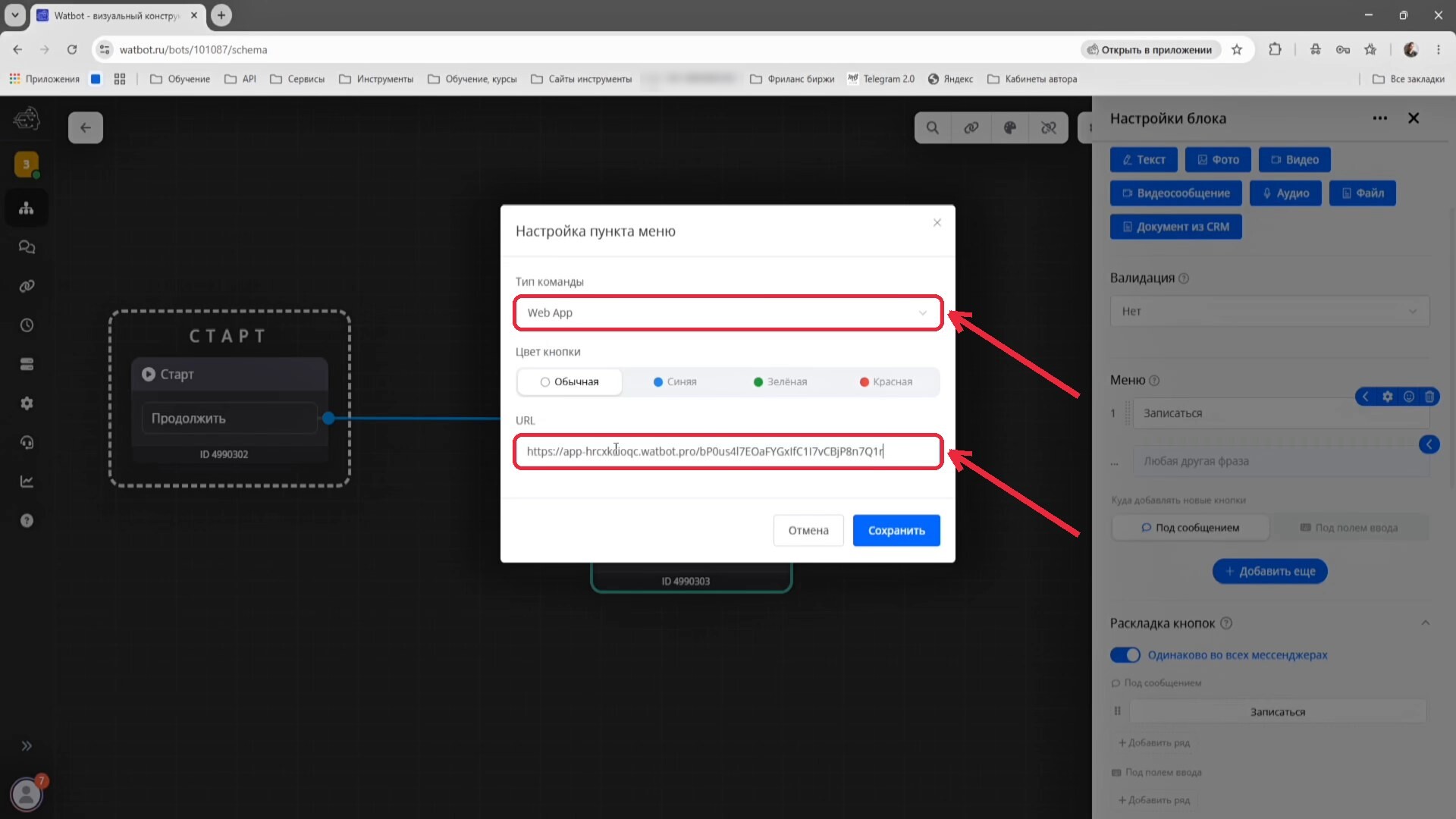Open the links sidebar icon

click(27, 286)
